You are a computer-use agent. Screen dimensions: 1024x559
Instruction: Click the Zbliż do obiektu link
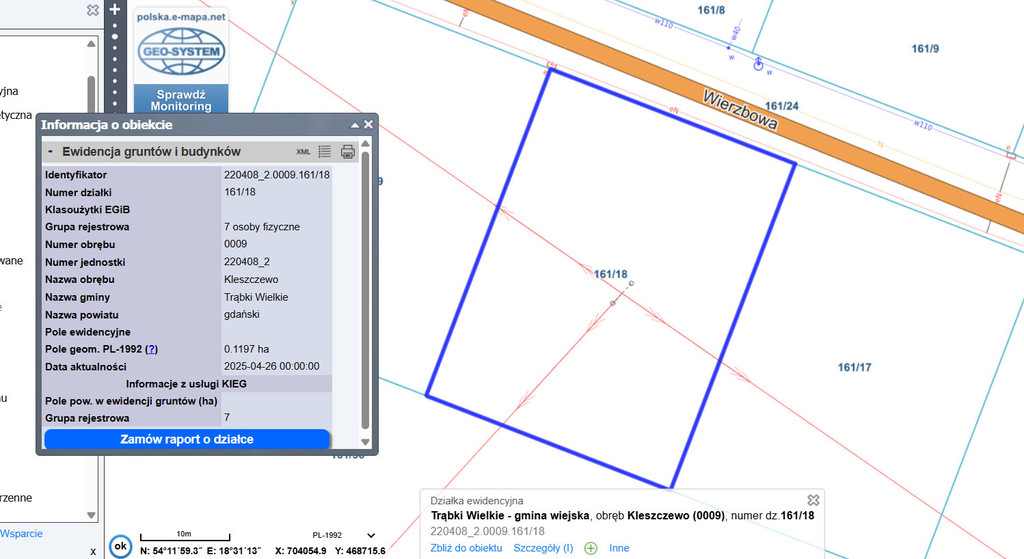pos(466,548)
